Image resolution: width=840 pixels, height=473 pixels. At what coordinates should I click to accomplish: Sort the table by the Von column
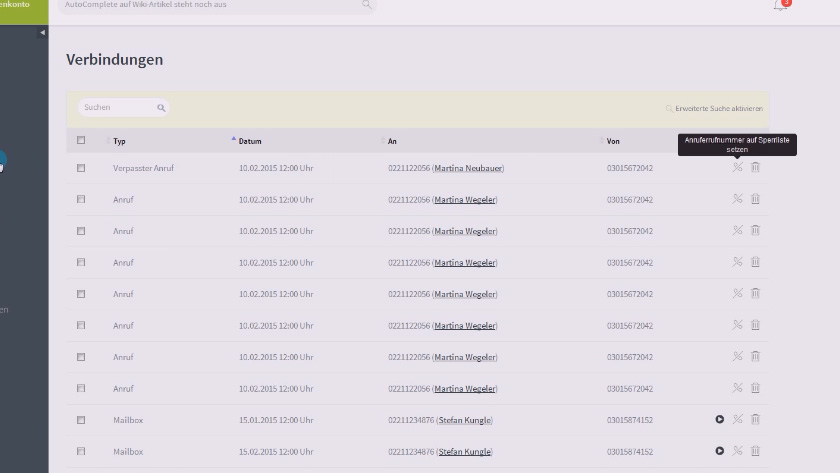click(612, 141)
